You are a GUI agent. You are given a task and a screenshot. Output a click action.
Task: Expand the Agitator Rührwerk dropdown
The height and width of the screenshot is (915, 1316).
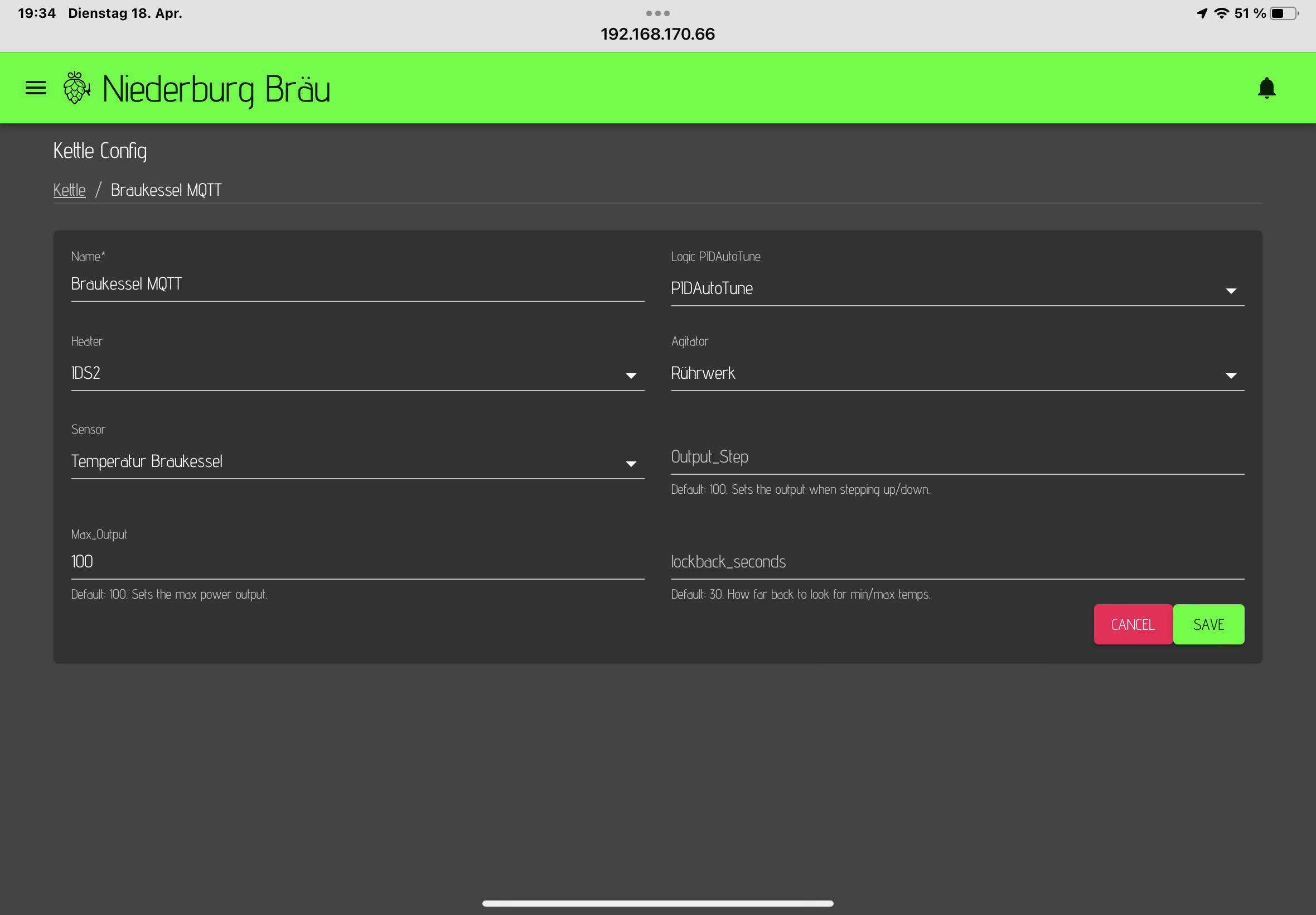957,373
